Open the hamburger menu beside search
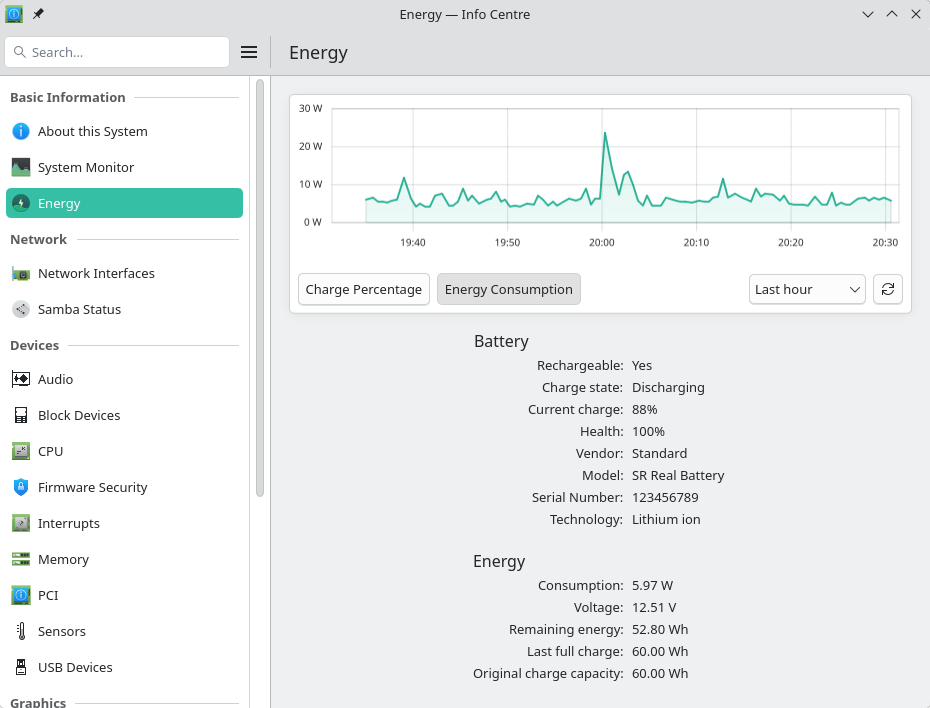930x708 pixels. point(249,52)
